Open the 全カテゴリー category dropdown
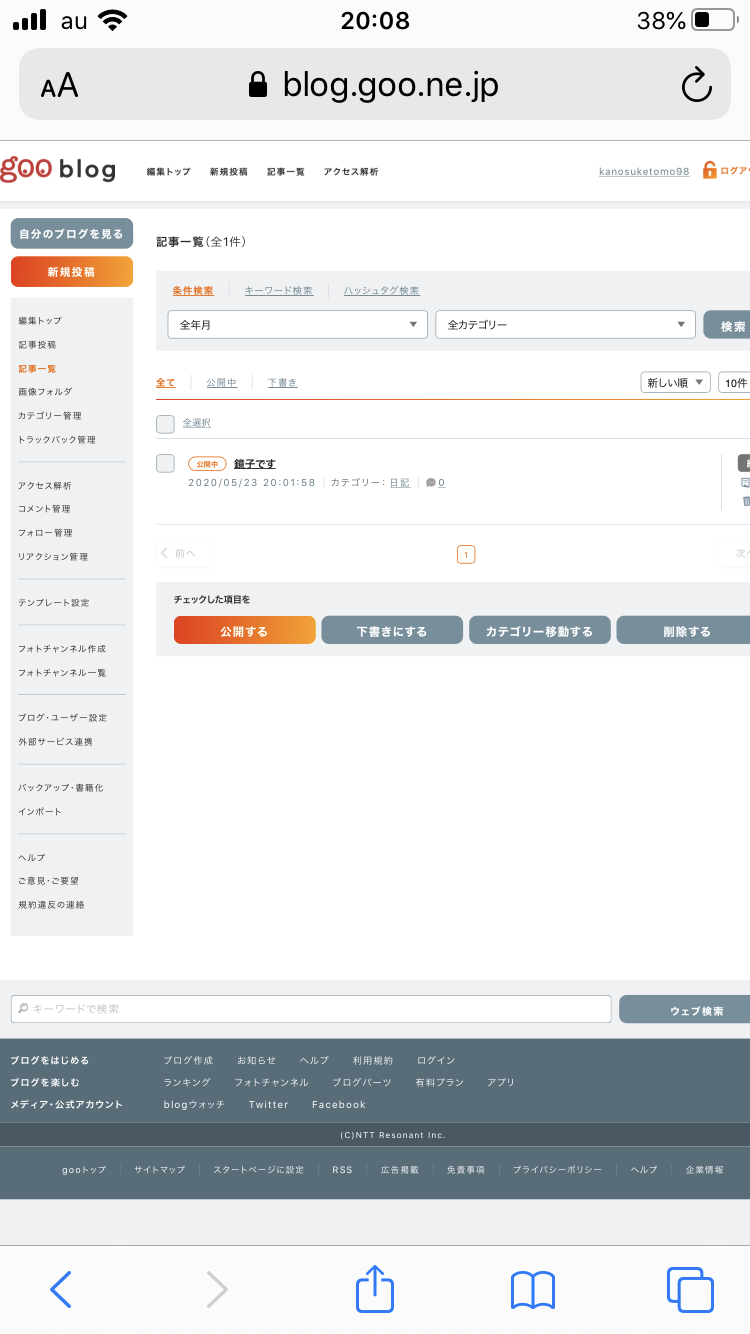This screenshot has height=1334, width=750. point(565,325)
